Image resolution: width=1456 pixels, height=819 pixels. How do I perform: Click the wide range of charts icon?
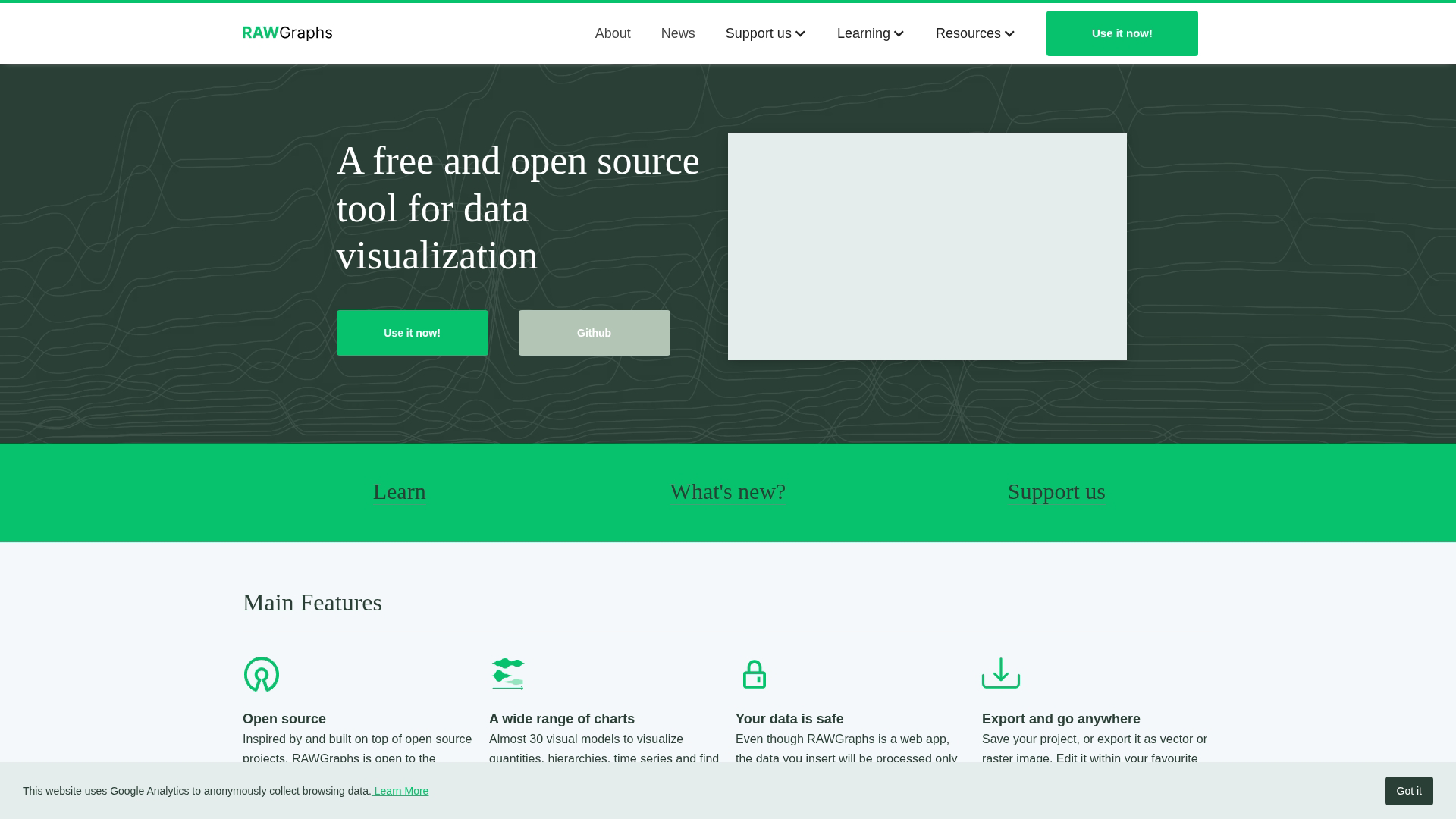click(x=508, y=674)
